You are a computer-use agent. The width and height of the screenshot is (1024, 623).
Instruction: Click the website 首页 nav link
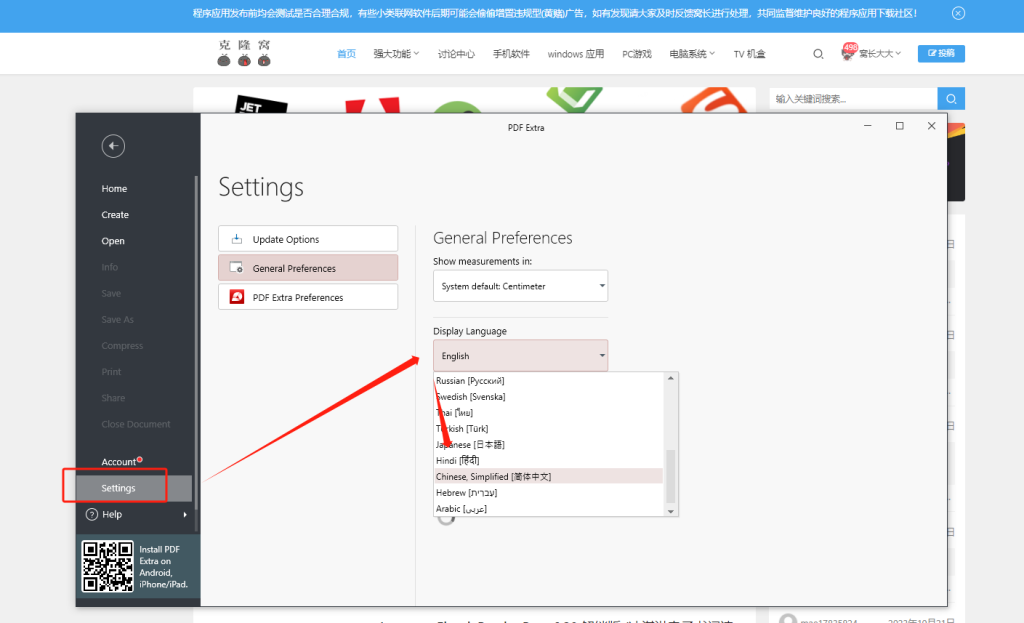[346, 54]
